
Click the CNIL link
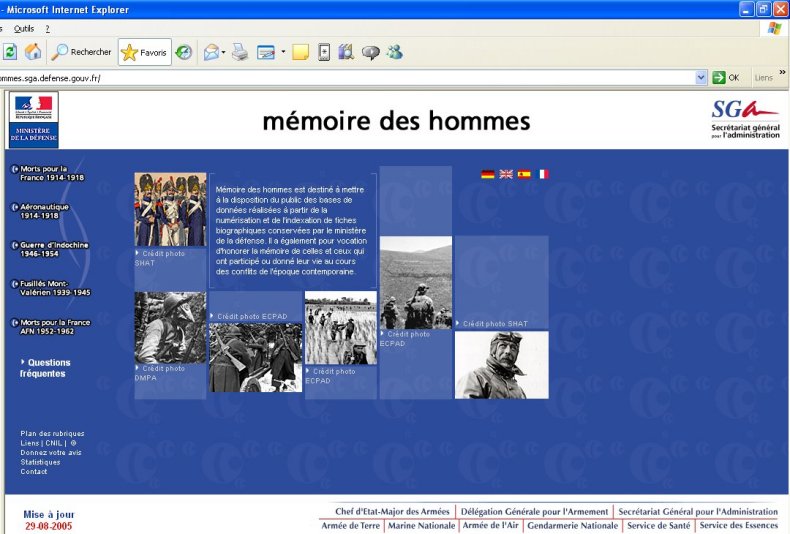(54, 443)
